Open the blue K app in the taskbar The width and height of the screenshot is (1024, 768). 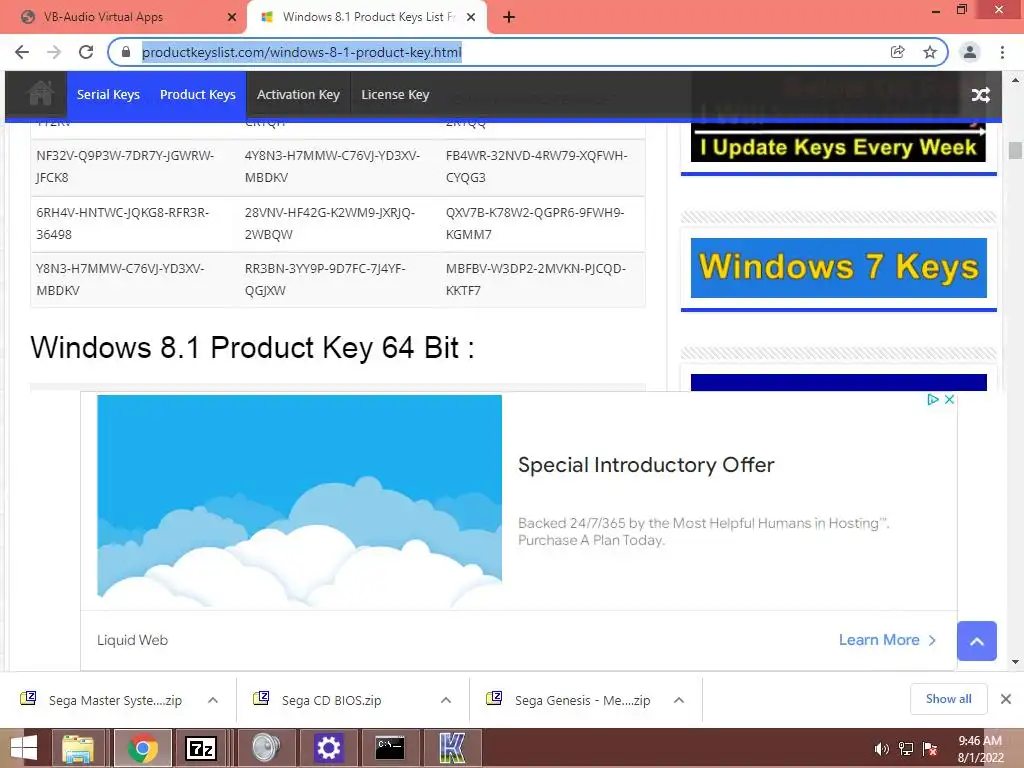coord(452,748)
